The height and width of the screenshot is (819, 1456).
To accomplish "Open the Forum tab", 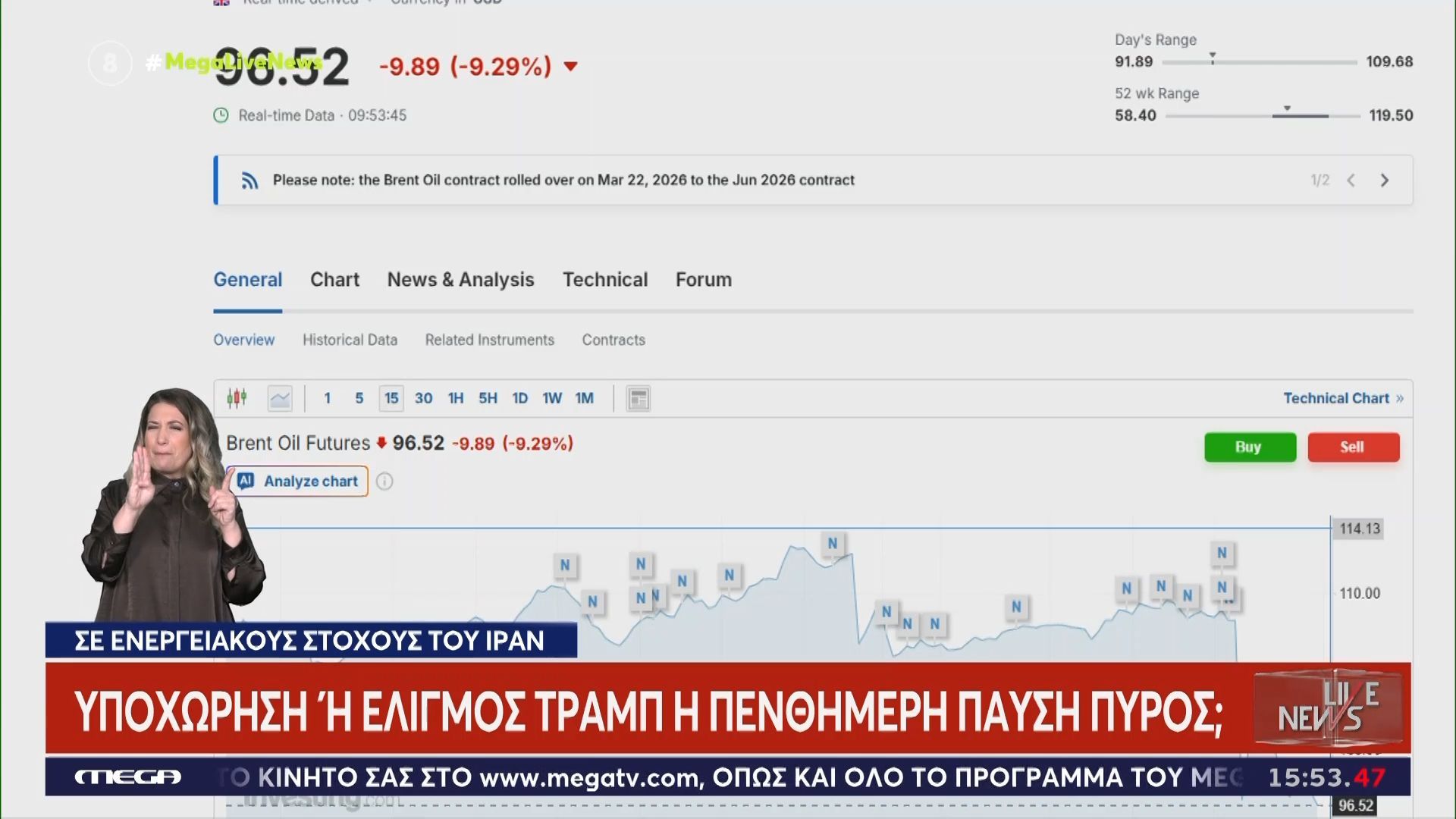I will pos(704,280).
